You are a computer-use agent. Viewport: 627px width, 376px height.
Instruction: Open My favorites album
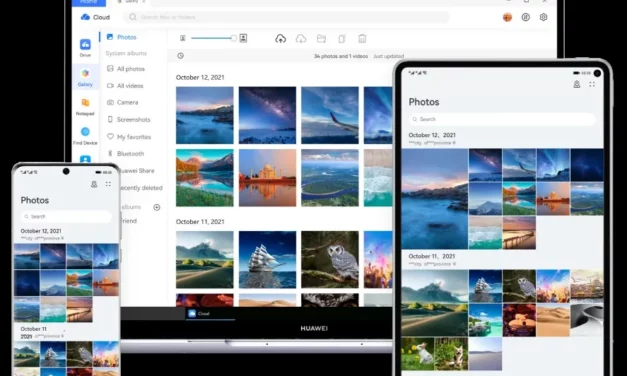tap(129, 137)
